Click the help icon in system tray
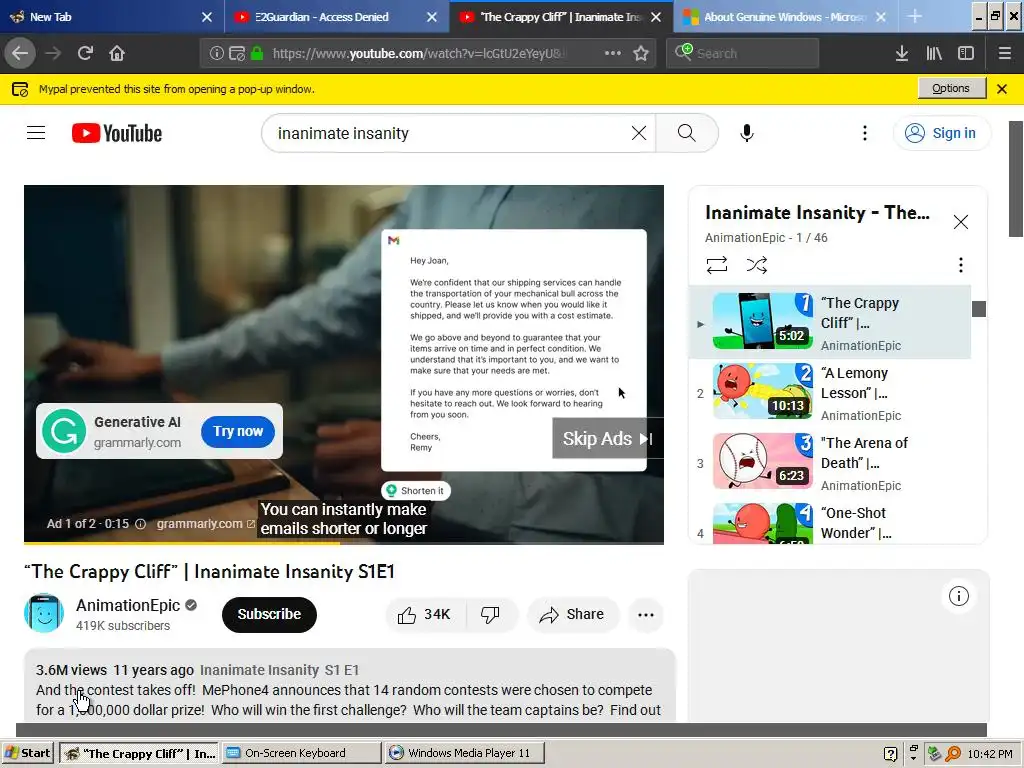This screenshot has width=1024, height=768. (x=889, y=754)
